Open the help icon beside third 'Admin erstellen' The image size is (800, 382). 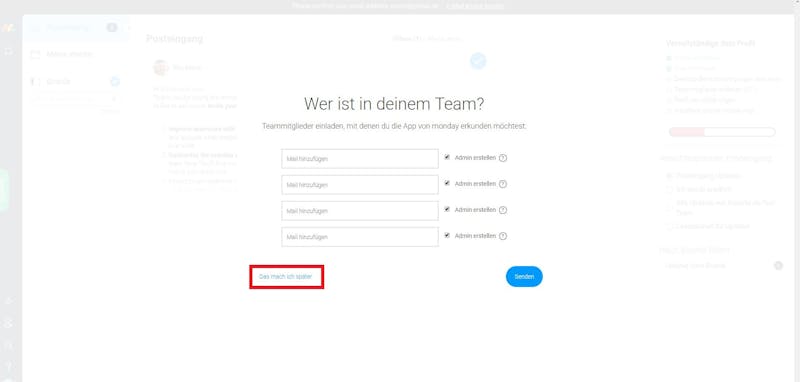click(503, 210)
